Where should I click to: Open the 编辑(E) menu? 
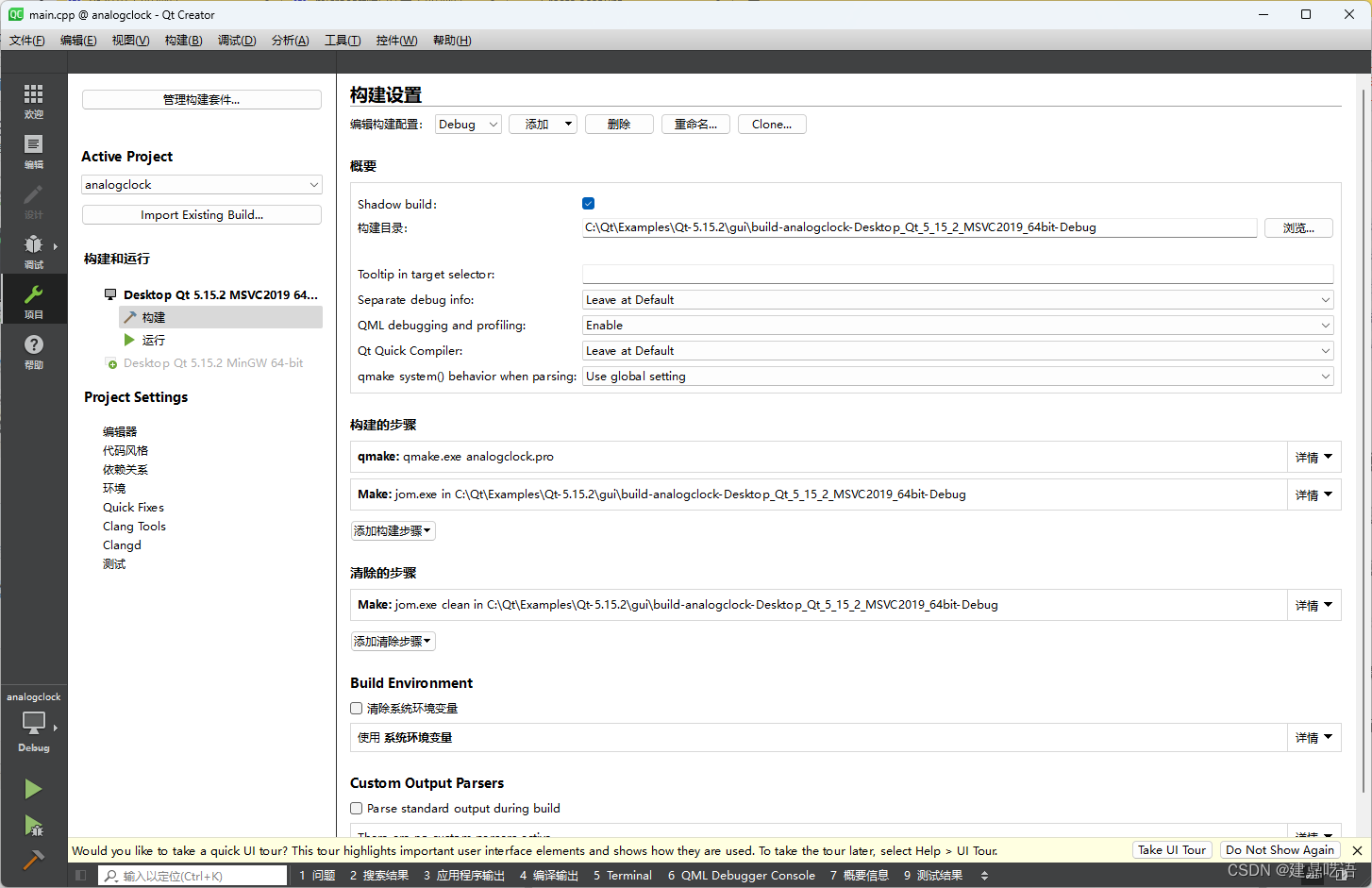tap(78, 40)
